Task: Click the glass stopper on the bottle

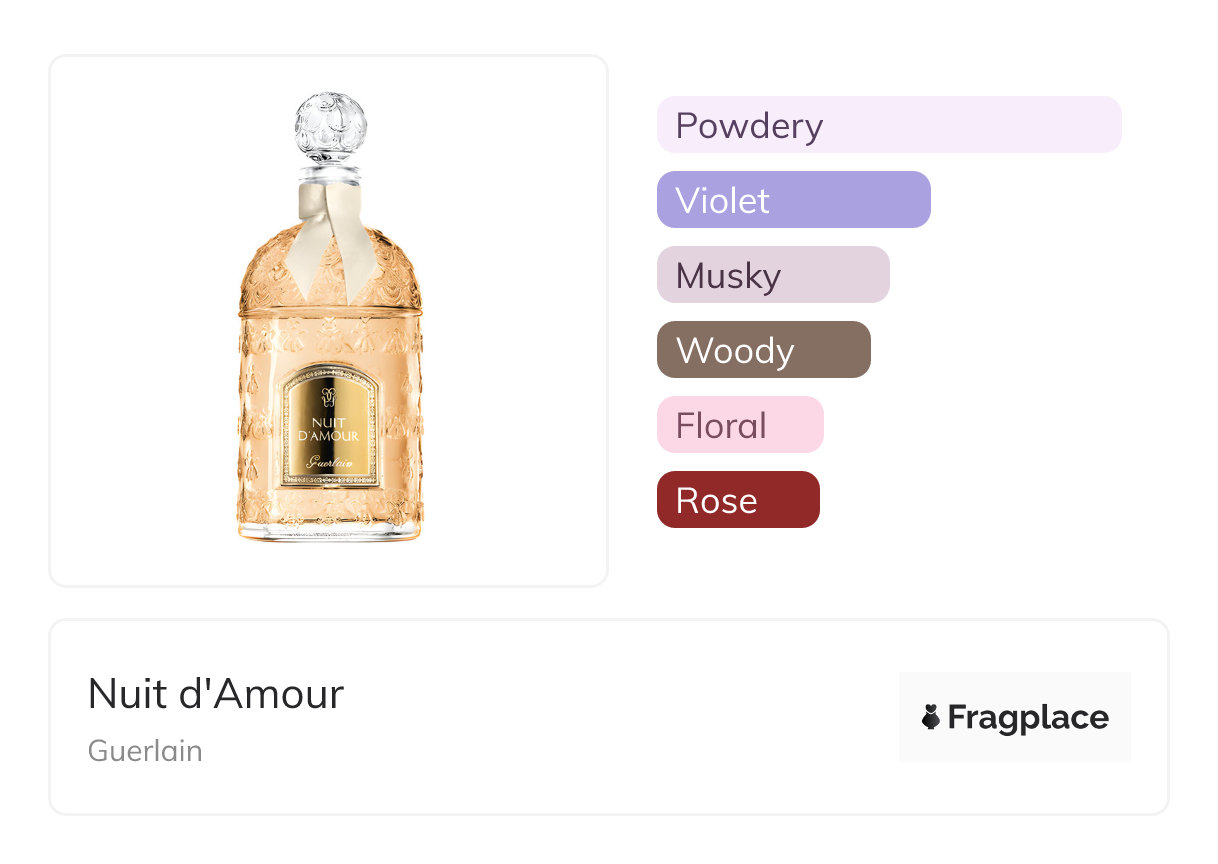Action: [x=330, y=128]
